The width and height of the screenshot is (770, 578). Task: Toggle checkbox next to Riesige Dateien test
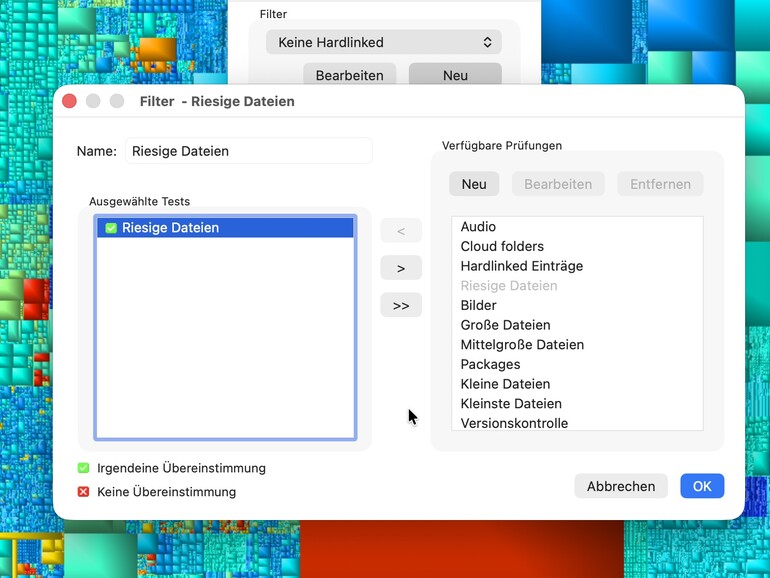[x=111, y=228]
